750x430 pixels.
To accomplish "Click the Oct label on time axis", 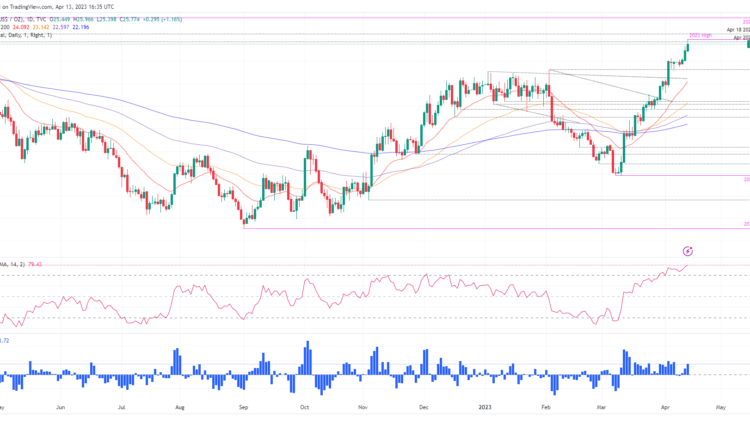I will pyautogui.click(x=303, y=408).
